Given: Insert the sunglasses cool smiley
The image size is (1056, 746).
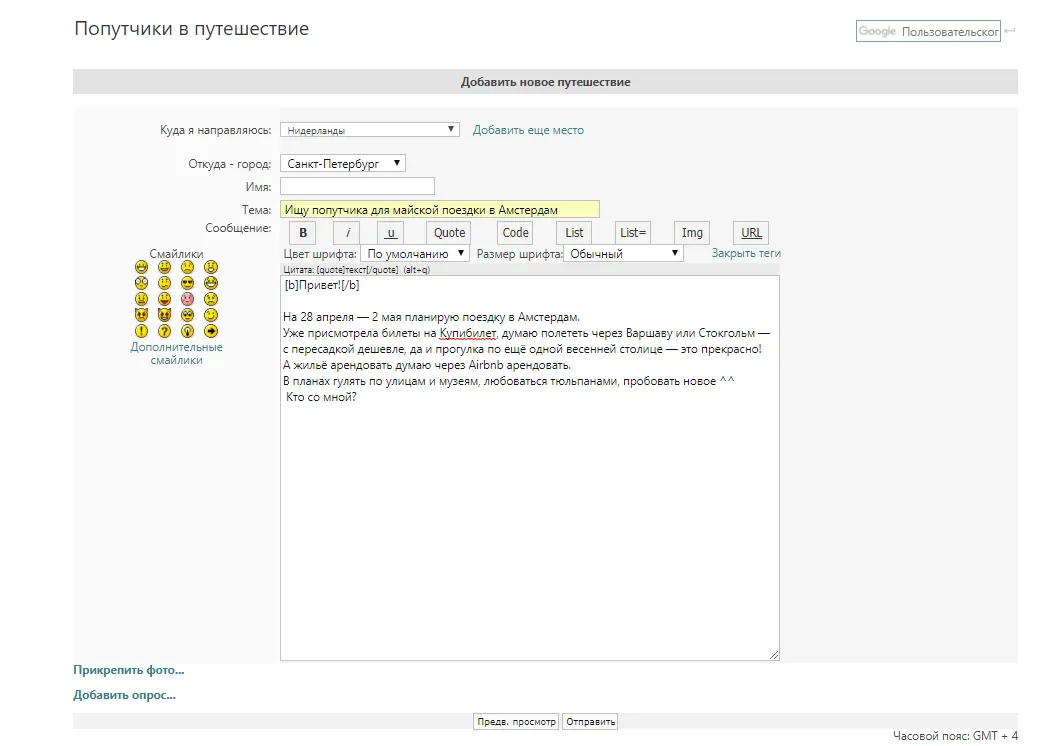Looking at the screenshot, I should point(187,283).
